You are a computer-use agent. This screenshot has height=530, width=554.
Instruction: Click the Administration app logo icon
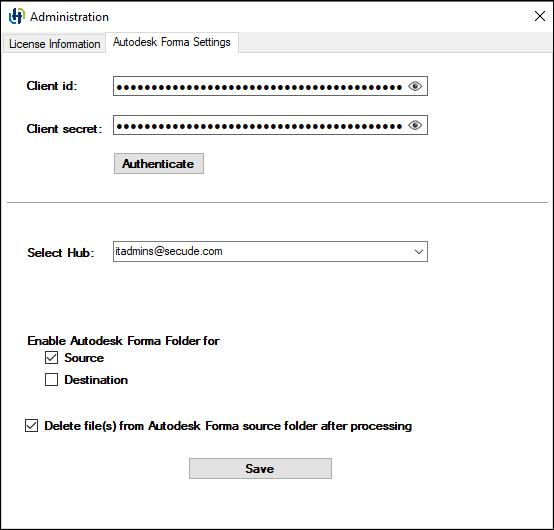17,16
